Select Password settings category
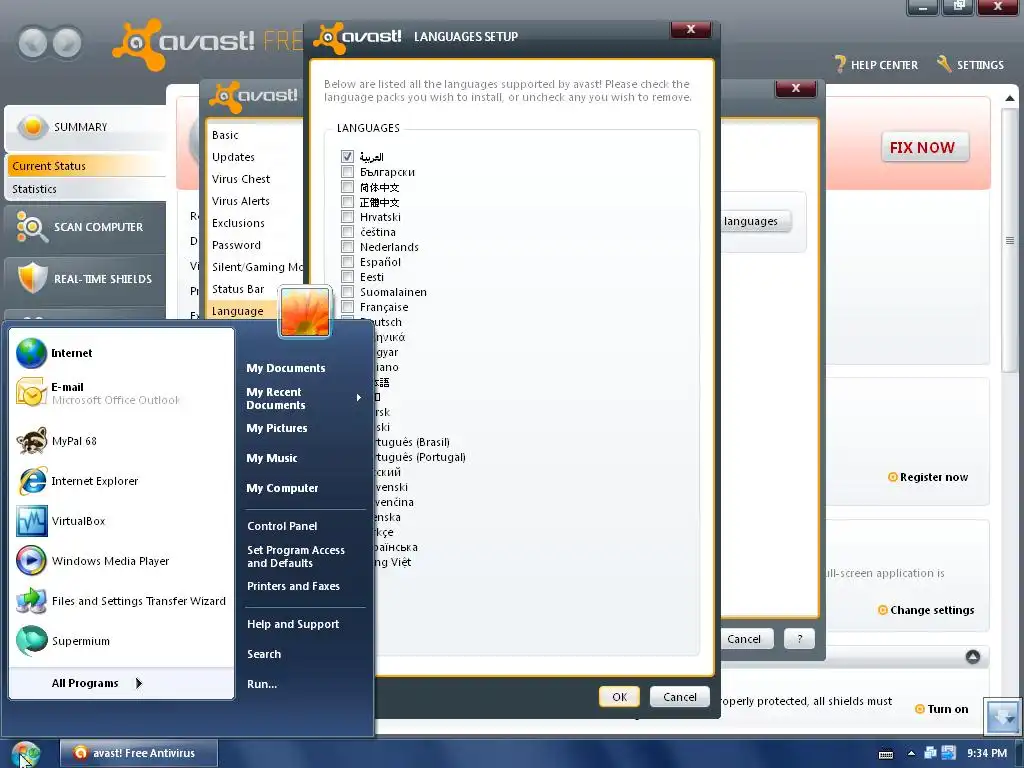Image resolution: width=1024 pixels, height=768 pixels. point(236,246)
